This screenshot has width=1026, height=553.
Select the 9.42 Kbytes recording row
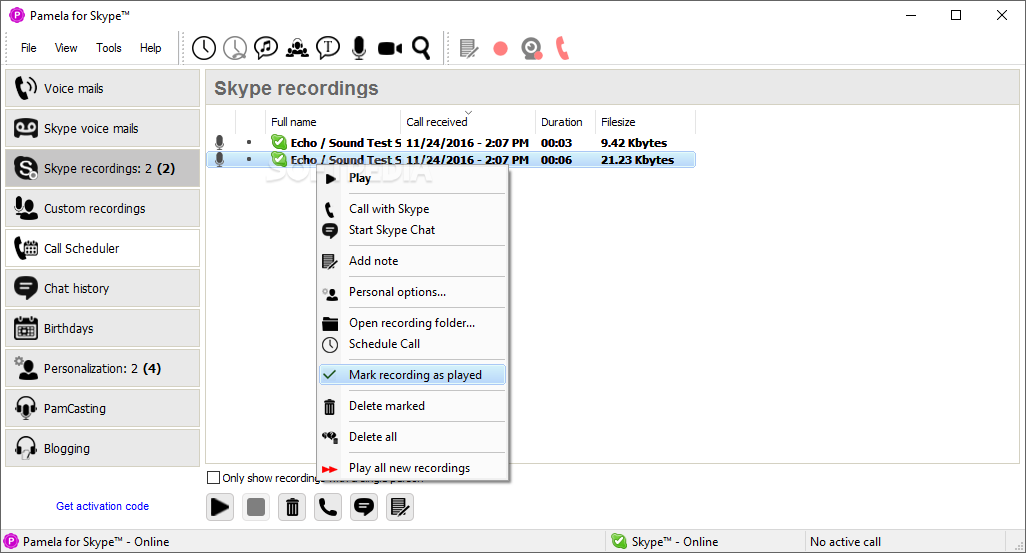pyautogui.click(x=451, y=143)
